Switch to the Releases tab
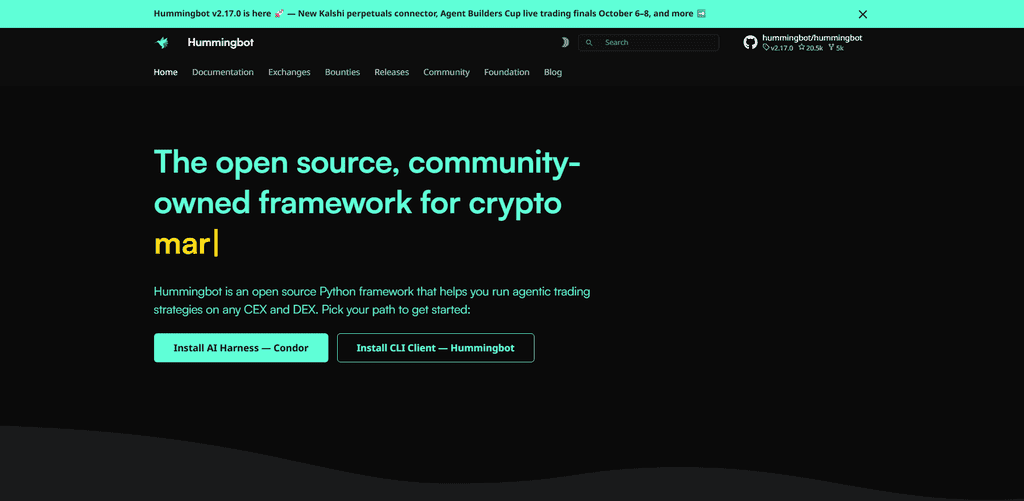This screenshot has width=1024, height=501. pyautogui.click(x=392, y=73)
